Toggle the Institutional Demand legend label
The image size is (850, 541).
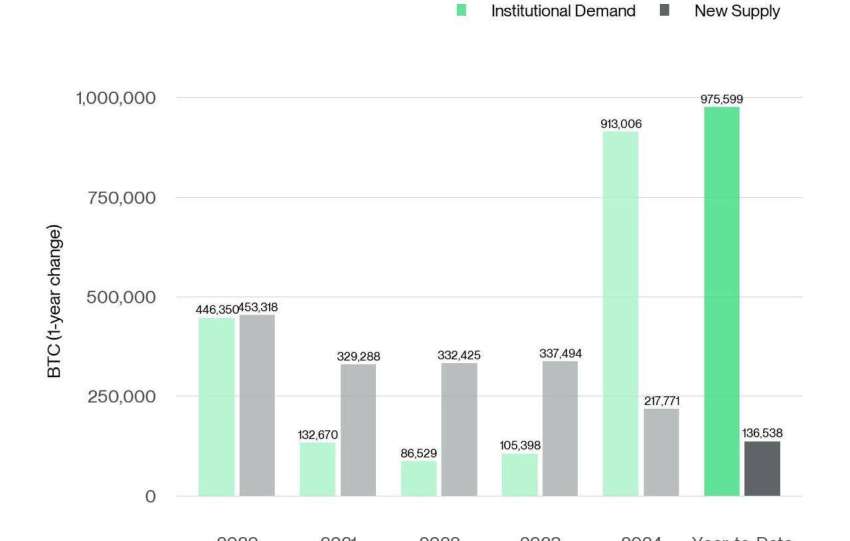(562, 11)
